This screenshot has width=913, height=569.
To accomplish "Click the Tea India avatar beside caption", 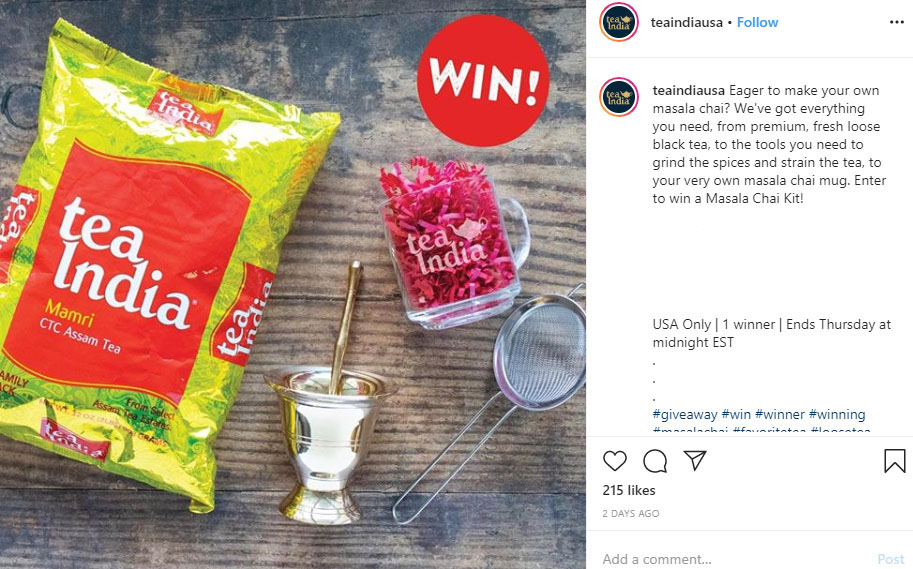I will [x=618, y=97].
